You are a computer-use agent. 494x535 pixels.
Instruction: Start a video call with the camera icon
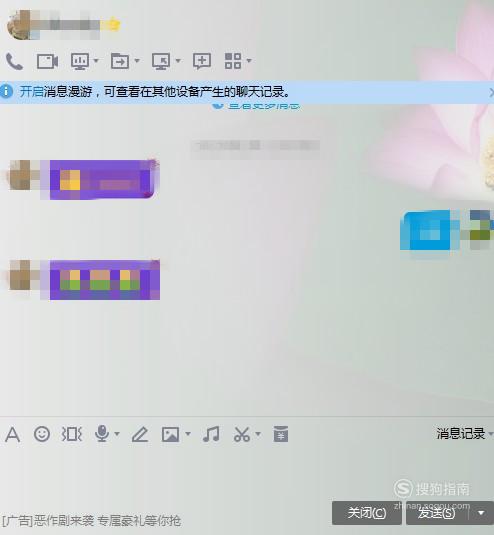tap(47, 61)
